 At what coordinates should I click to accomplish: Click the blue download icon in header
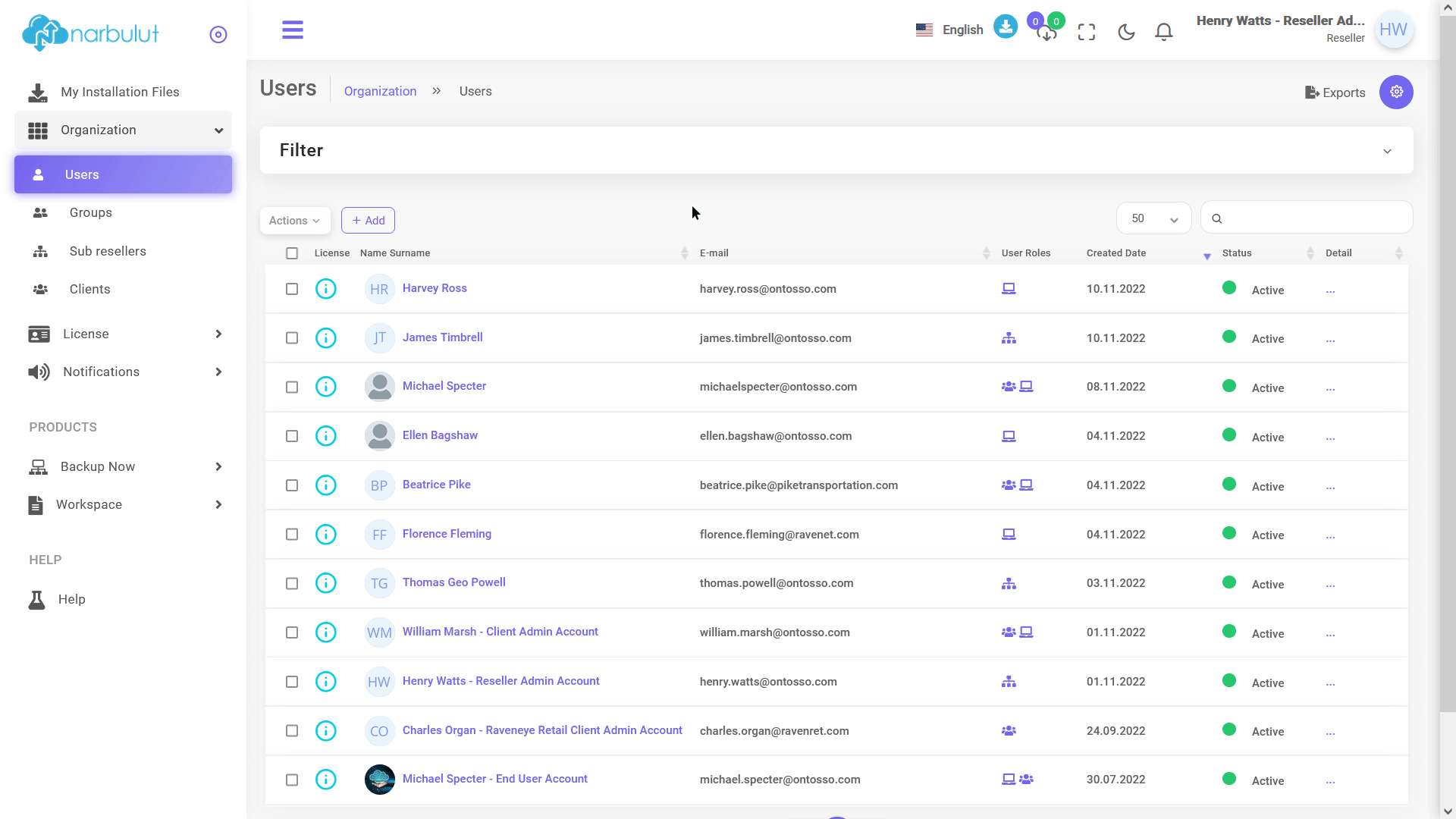coord(1006,27)
